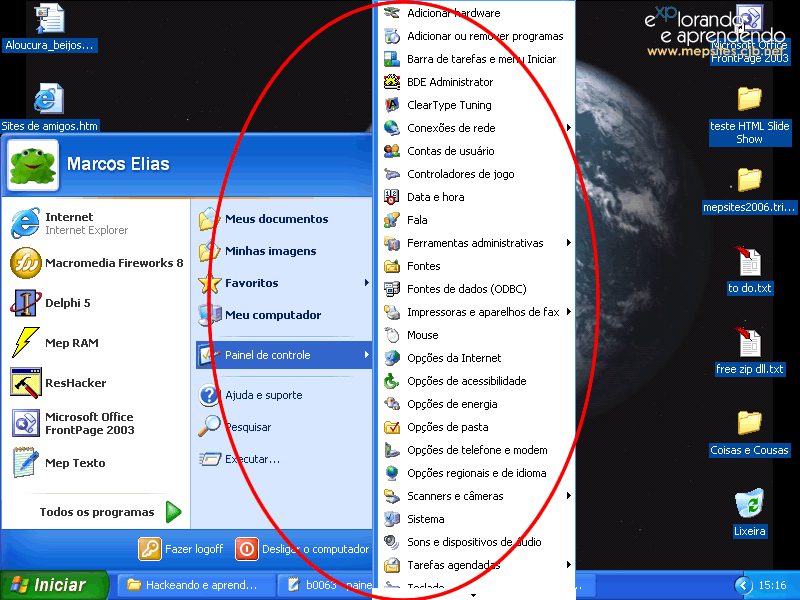
Task: Open Opções de telefone e modem icon
Action: click(392, 449)
